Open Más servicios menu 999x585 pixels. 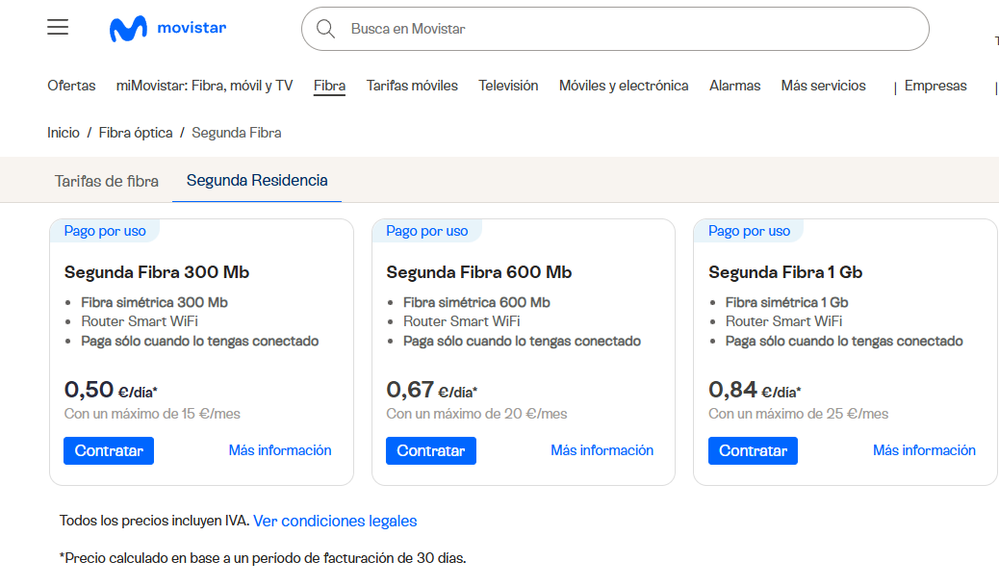pyautogui.click(x=823, y=86)
